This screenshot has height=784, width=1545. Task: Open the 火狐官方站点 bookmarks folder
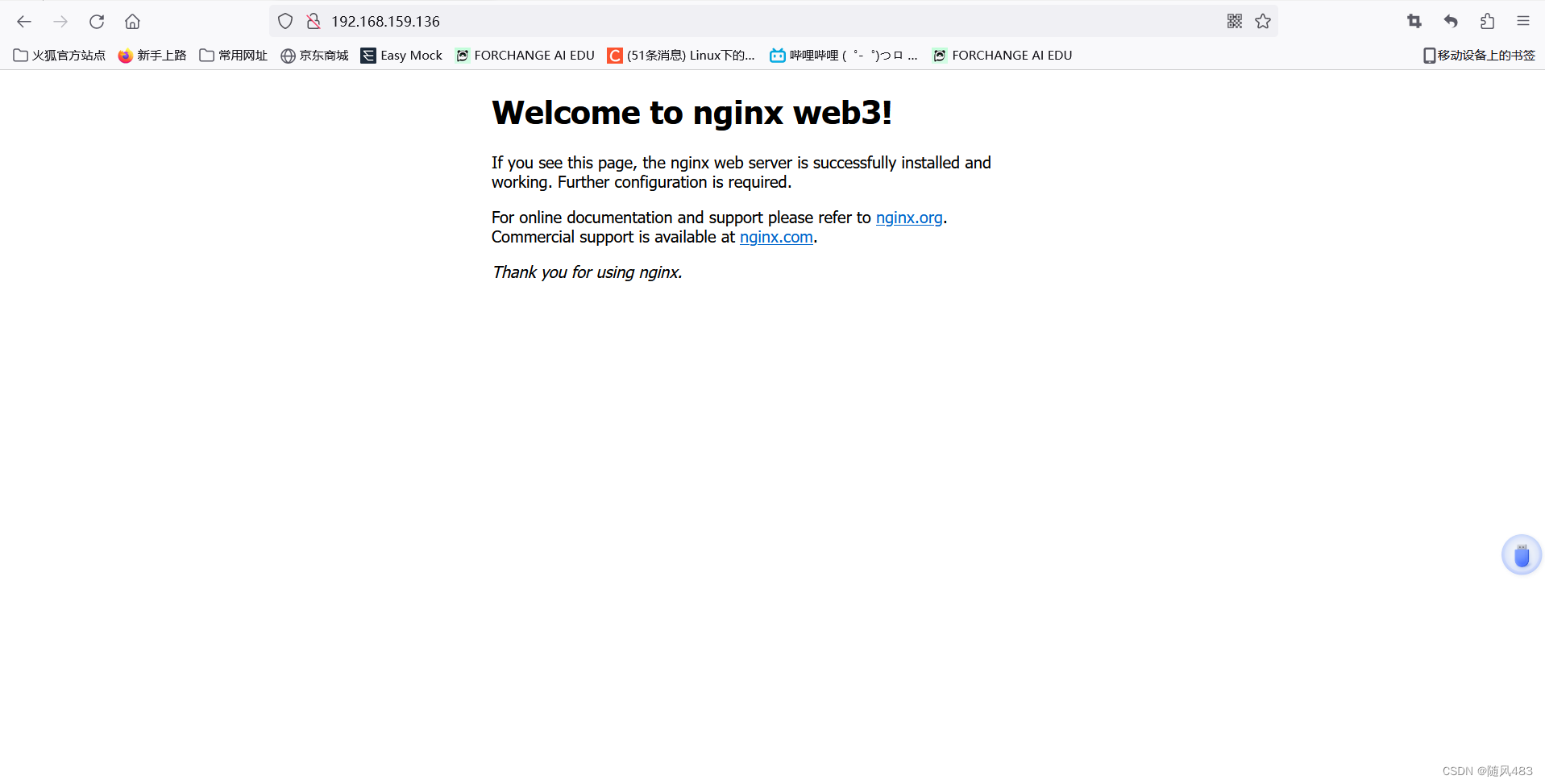59,56
